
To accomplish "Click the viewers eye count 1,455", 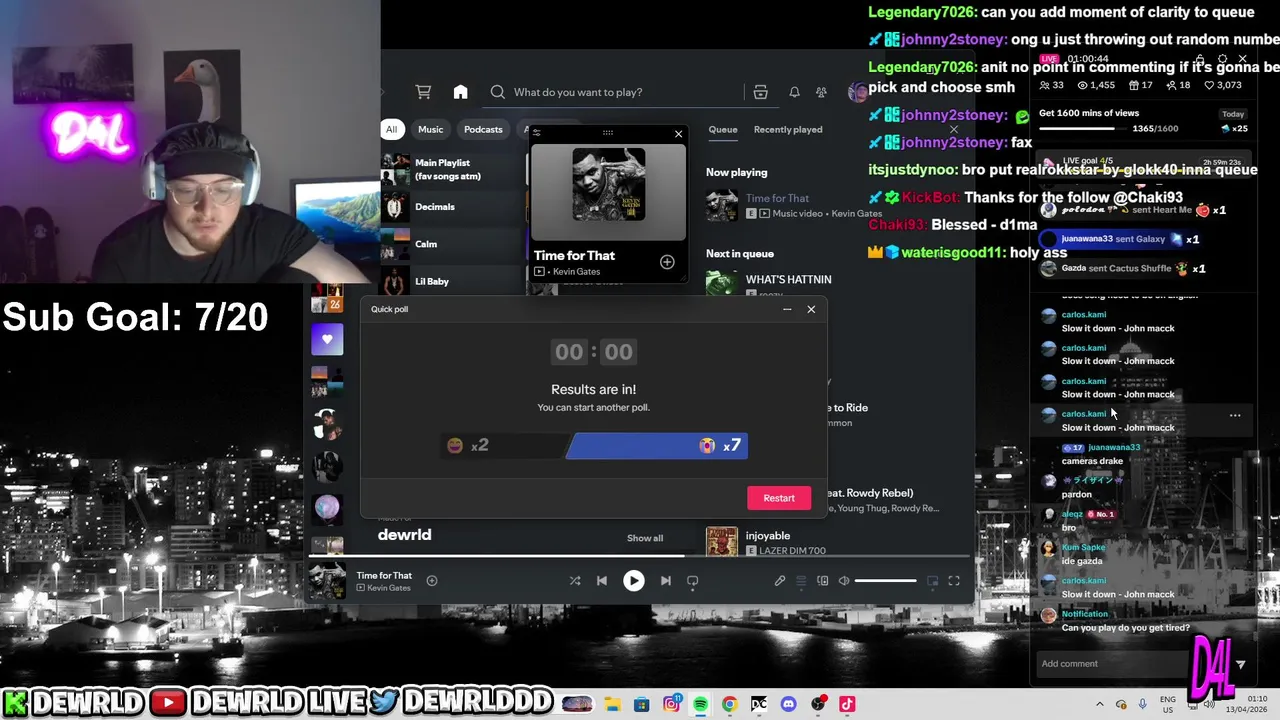I will 1095,86.
